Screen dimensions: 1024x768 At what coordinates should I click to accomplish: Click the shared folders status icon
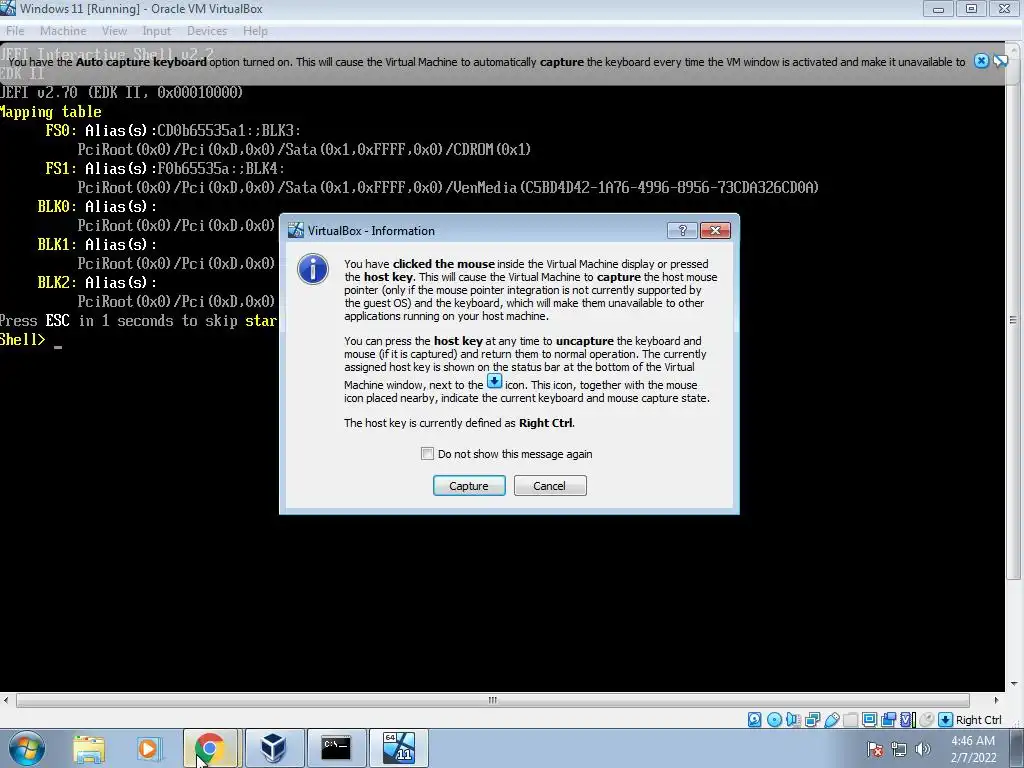click(850, 720)
